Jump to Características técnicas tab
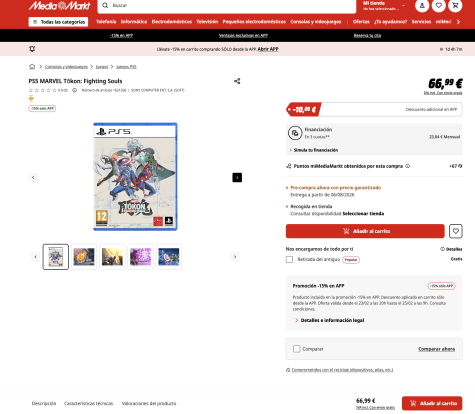475x414 pixels. 89,403
